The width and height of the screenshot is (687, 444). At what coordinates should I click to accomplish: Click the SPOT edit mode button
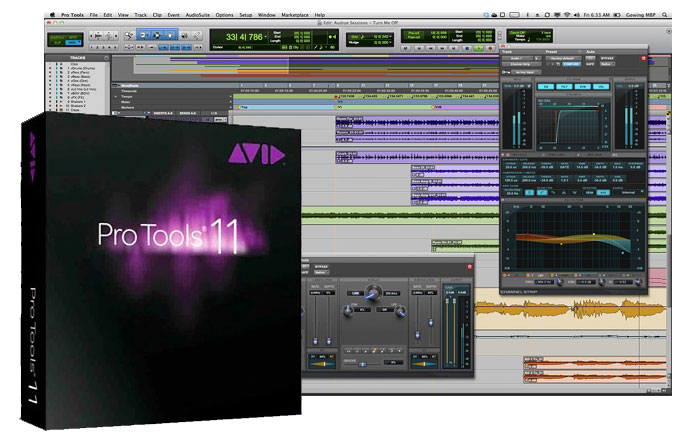[73, 37]
